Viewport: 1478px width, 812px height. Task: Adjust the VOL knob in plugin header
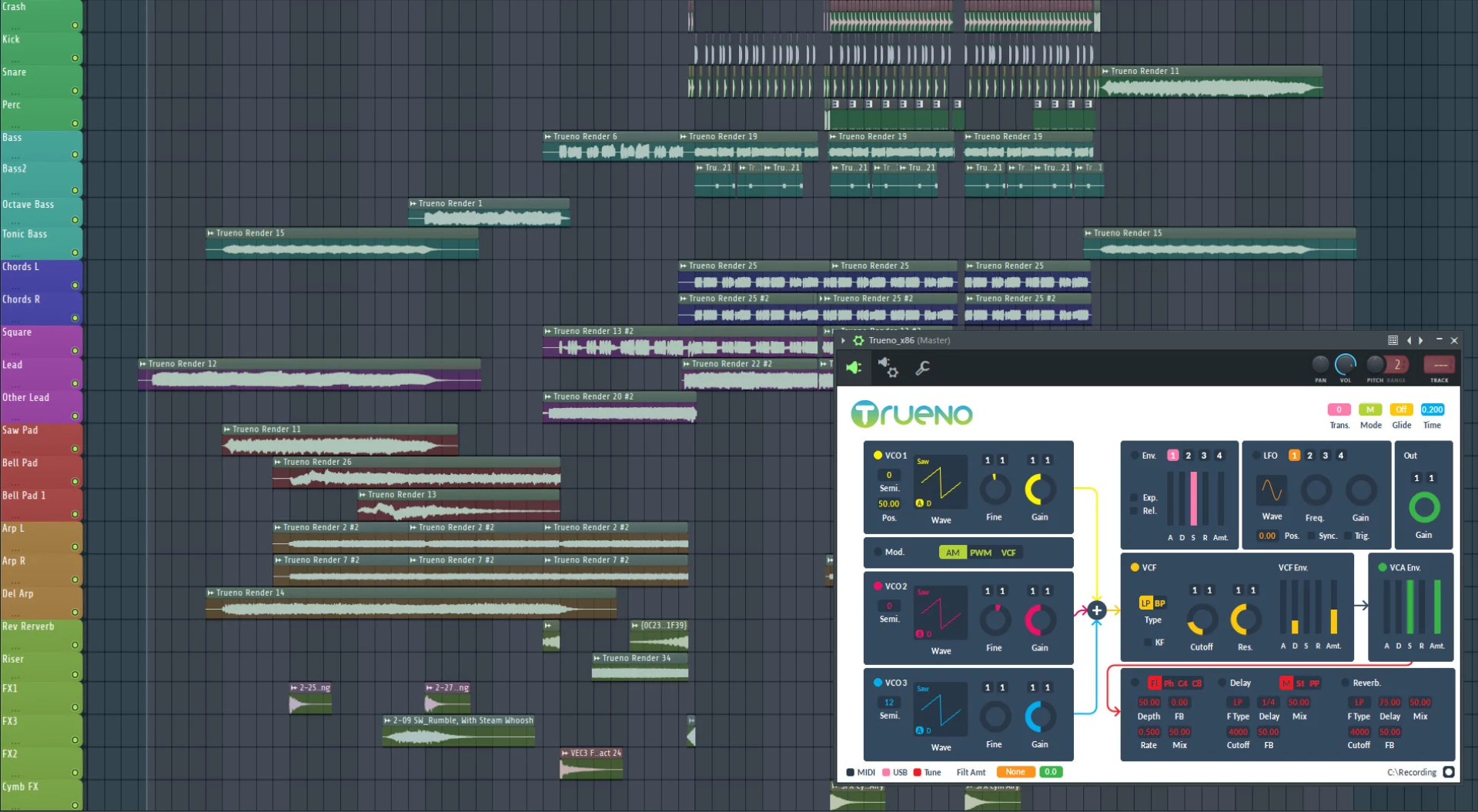click(x=1345, y=366)
